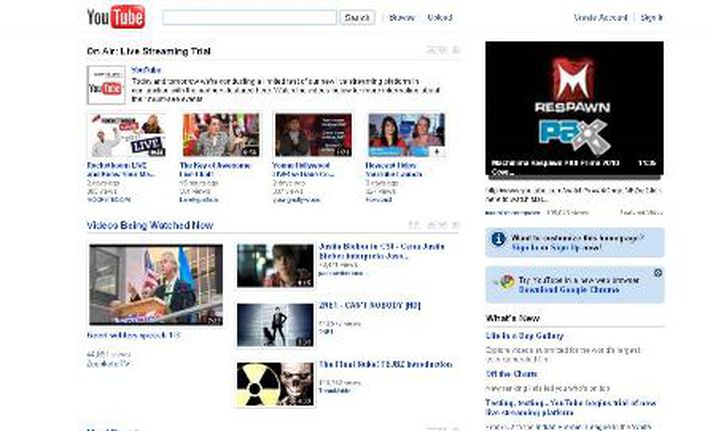
Task: Open the Geert Wilders speech thumbnail
Action: tap(156, 285)
